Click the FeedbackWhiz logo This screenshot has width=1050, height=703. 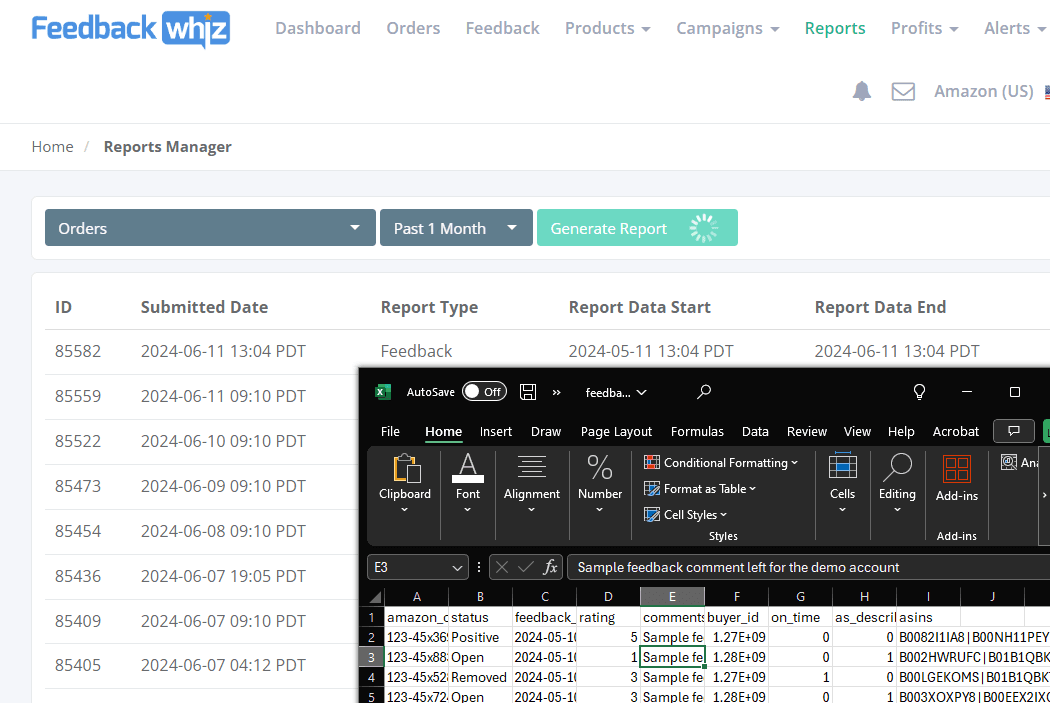tap(131, 29)
